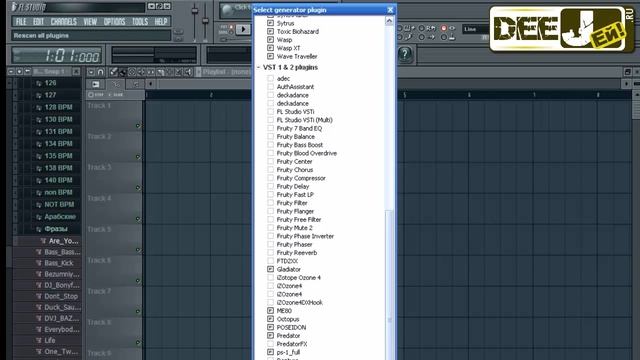Toggle the ME80 favorite checkbox

[270, 311]
